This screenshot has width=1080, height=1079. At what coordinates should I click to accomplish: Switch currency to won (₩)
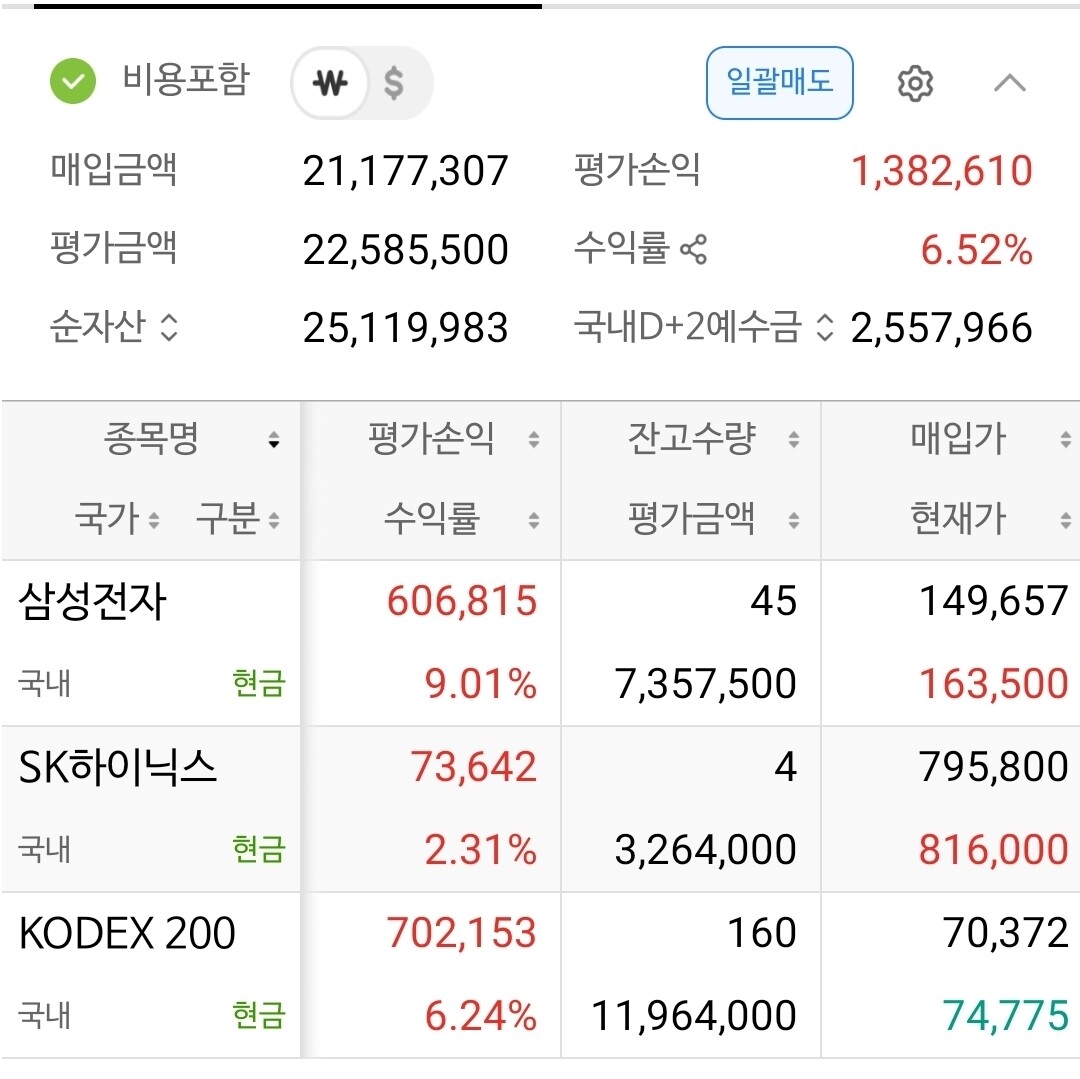coord(330,84)
